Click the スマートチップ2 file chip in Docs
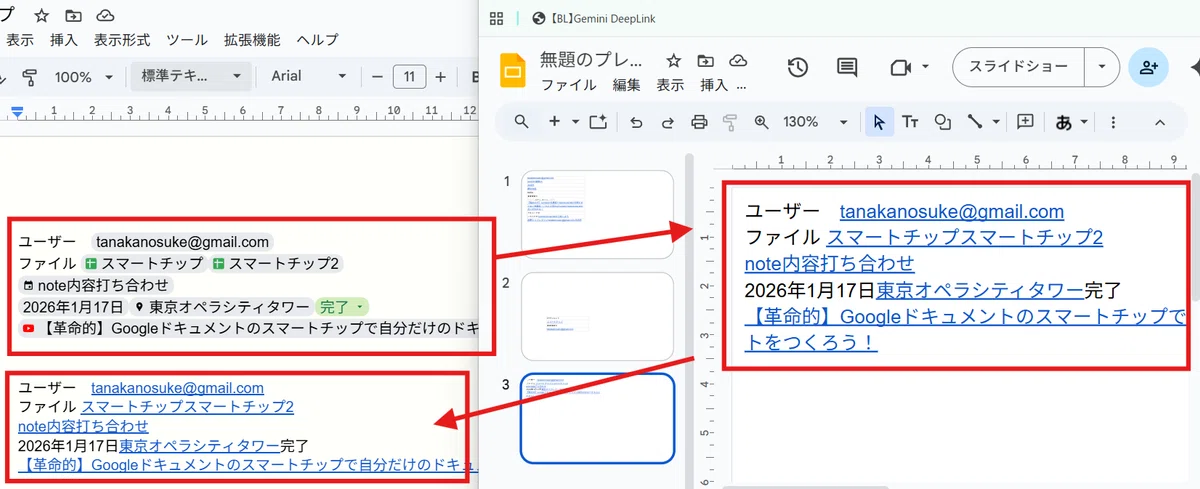Viewport: 1200px width, 489px height. 277,264
